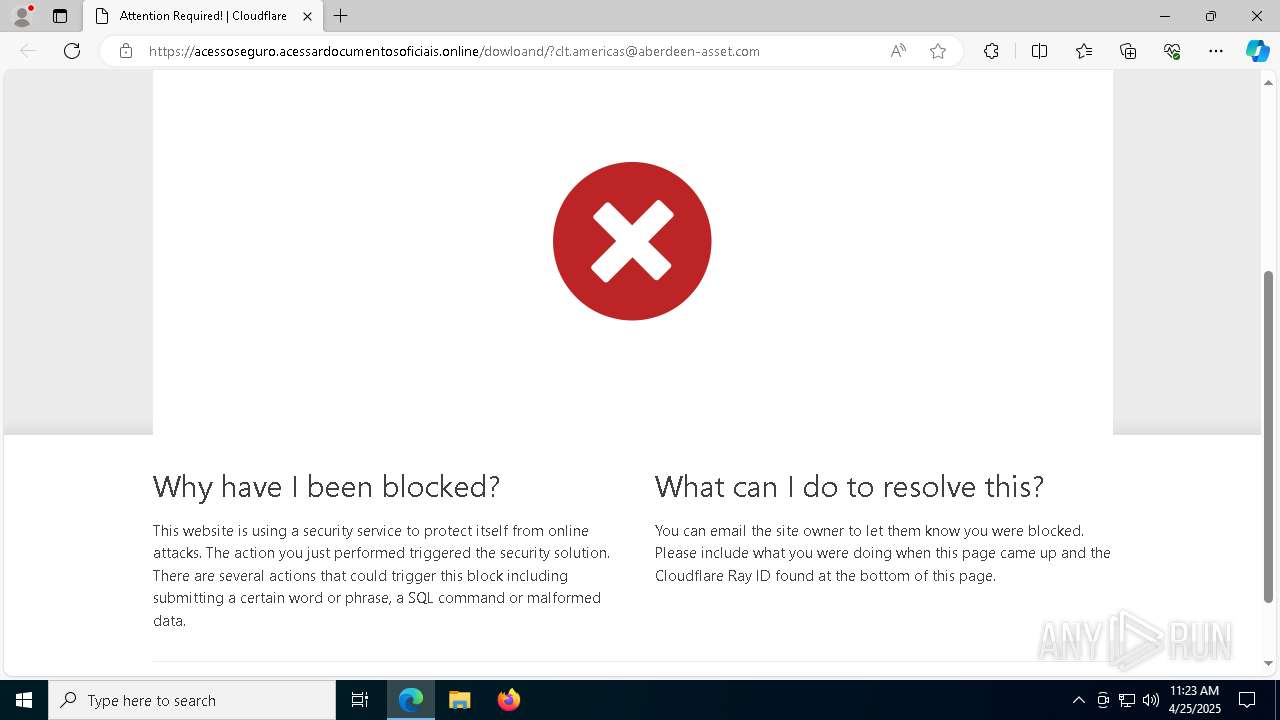Click the red blocked X image
This screenshot has height=720, width=1280.
pos(632,241)
